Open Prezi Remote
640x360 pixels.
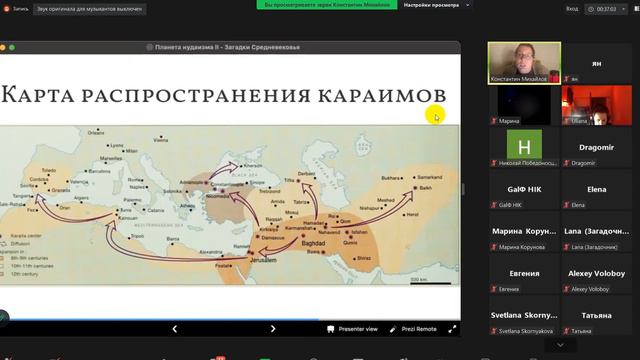[413, 329]
